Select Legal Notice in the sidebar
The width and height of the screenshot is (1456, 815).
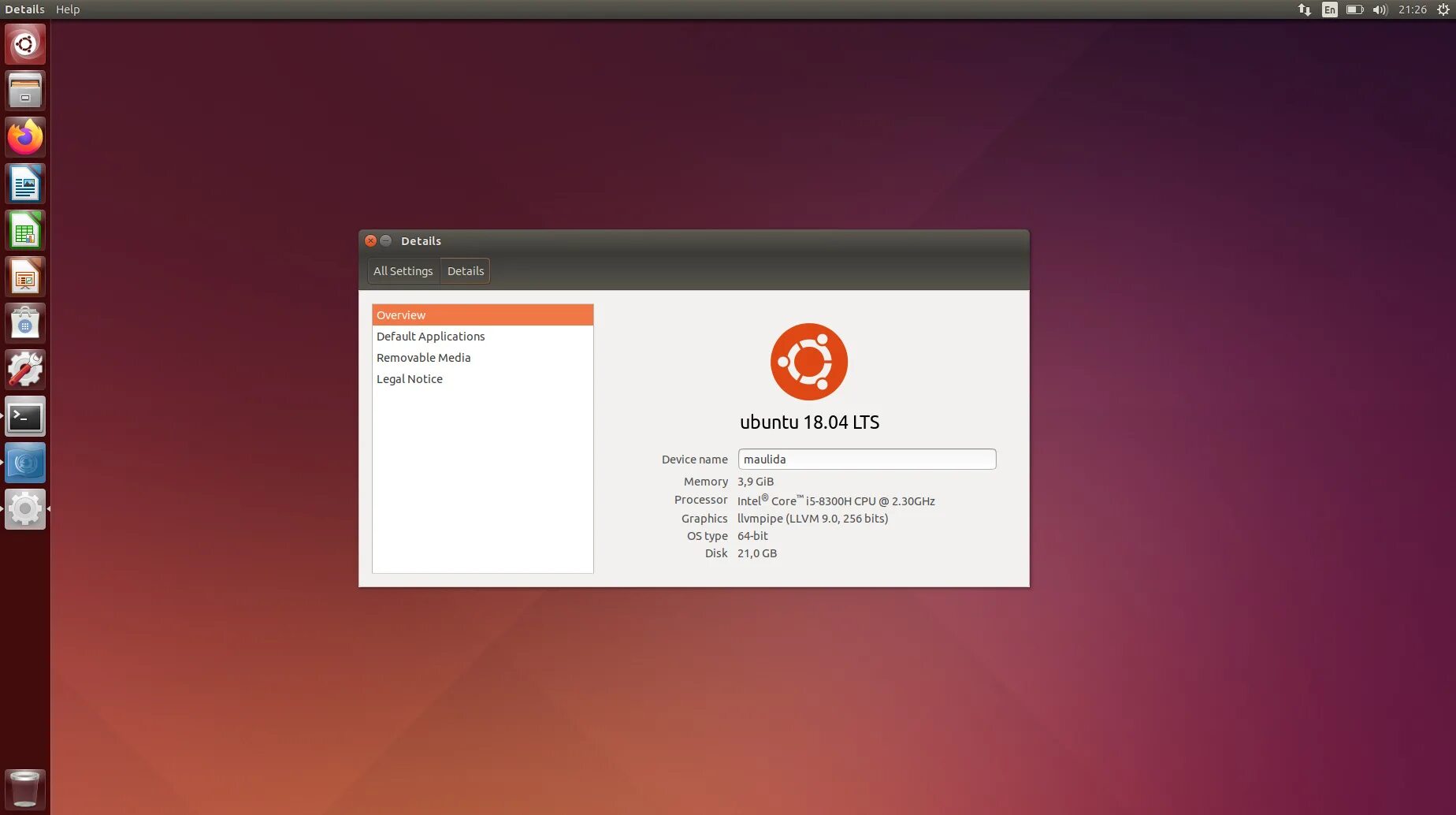pos(483,379)
